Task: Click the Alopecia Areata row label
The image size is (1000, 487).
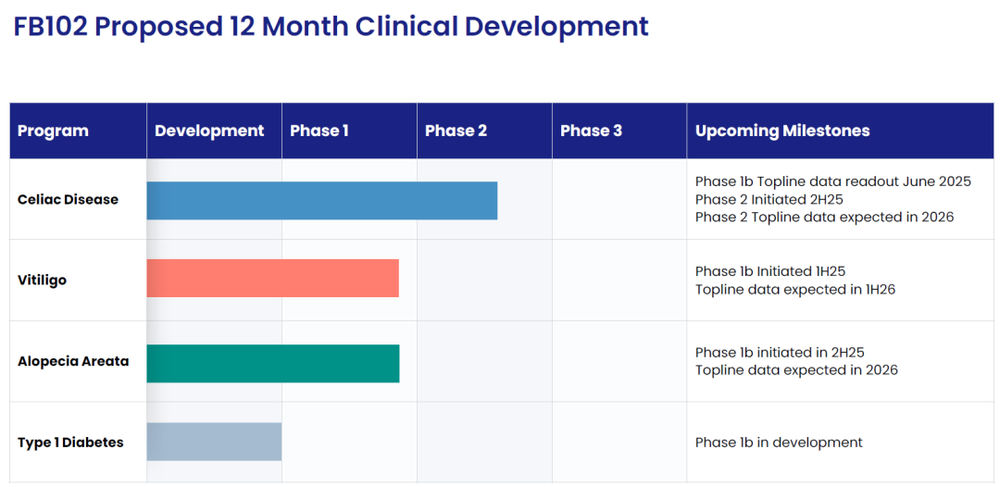Action: click(x=73, y=361)
